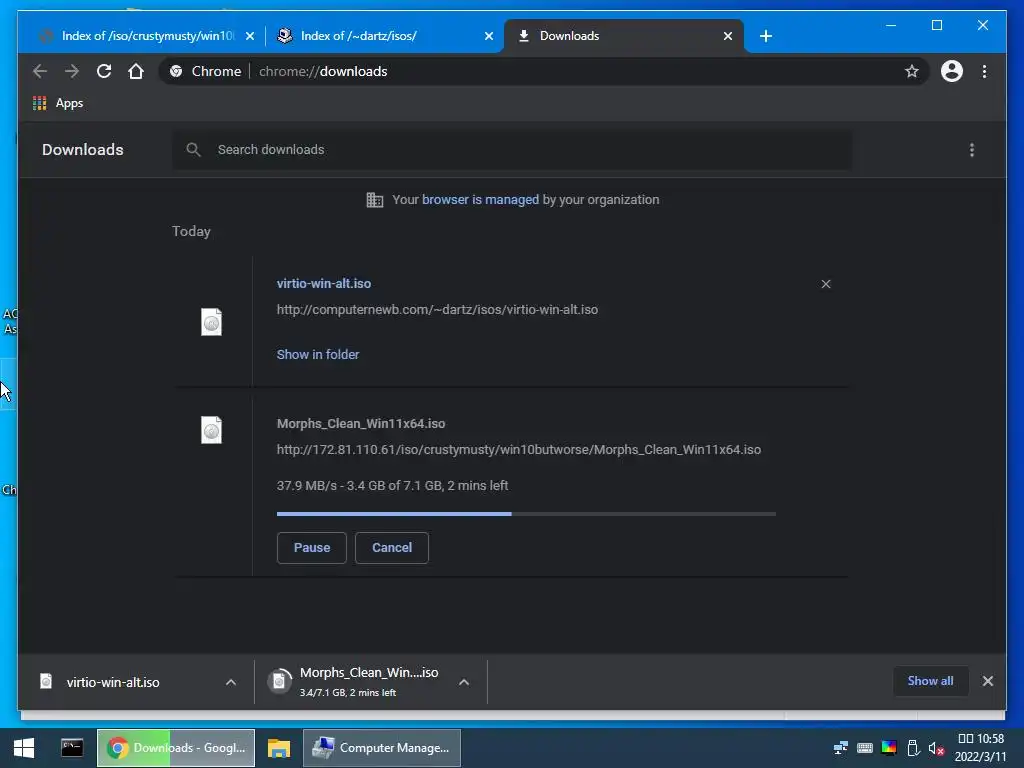Click the network icon in system tray
Viewport: 1024px width, 768px height.
click(x=840, y=748)
